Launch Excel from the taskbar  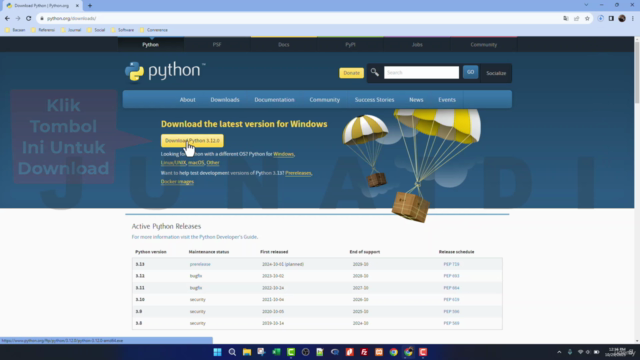(x=276, y=352)
